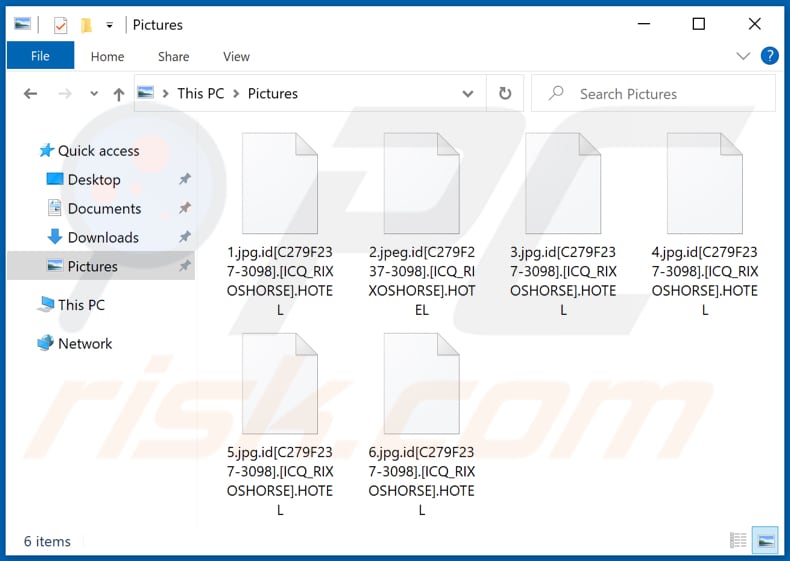
Task: Click the Up one level arrow
Action: [119, 94]
